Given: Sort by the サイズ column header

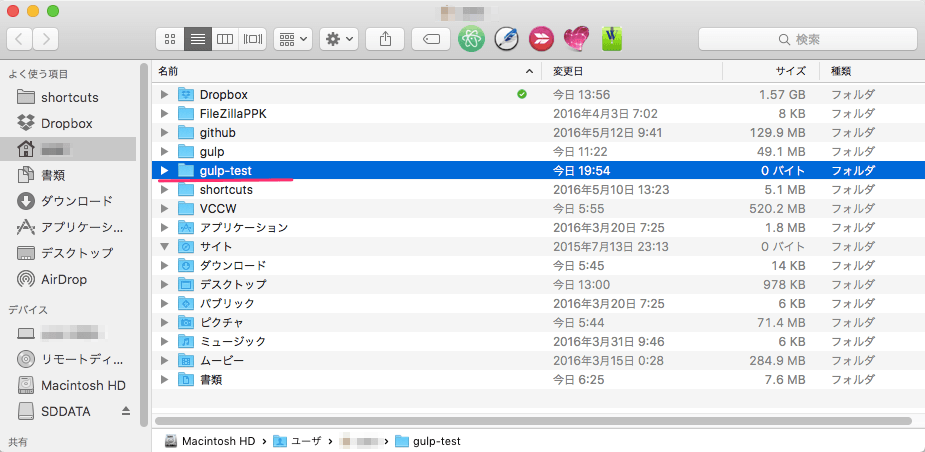Looking at the screenshot, I should tap(771, 71).
